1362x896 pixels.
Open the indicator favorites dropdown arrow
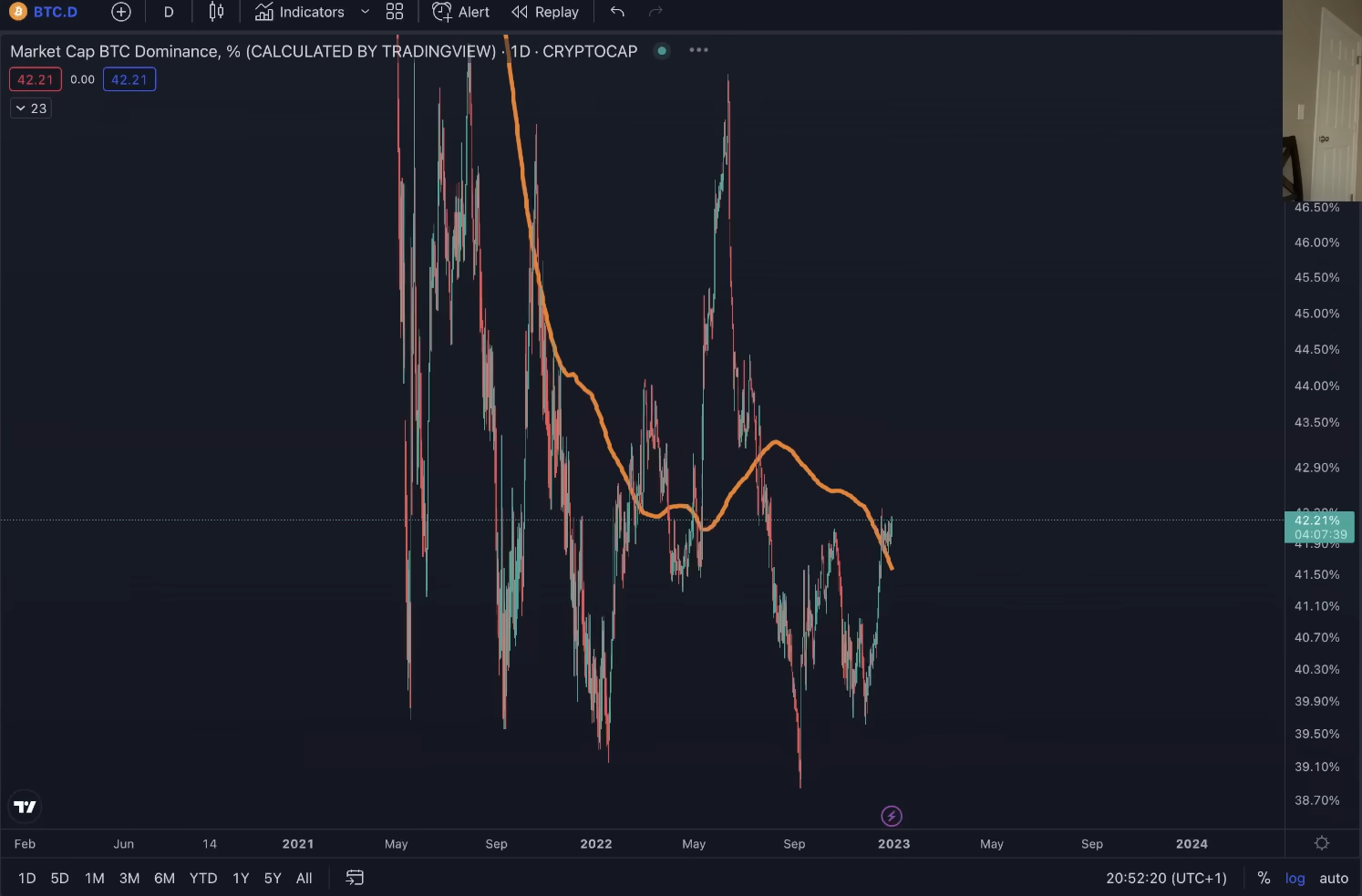(366, 12)
